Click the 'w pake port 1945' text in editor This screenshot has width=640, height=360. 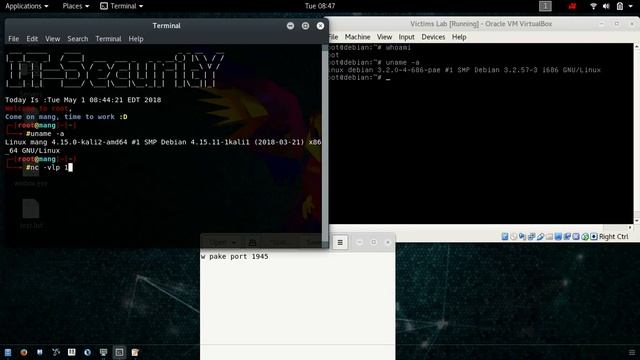tap(235, 257)
